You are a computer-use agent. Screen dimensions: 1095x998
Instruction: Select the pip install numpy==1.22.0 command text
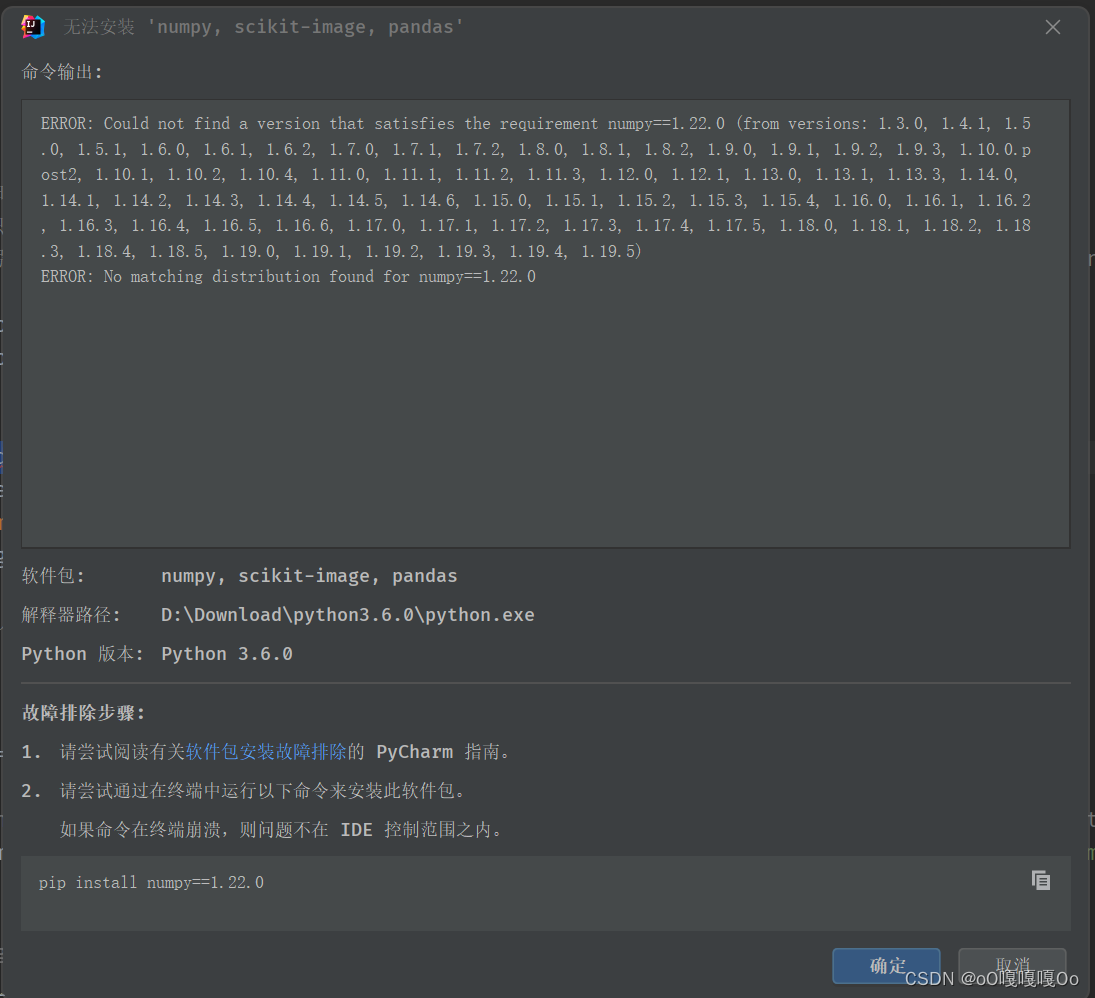[152, 883]
